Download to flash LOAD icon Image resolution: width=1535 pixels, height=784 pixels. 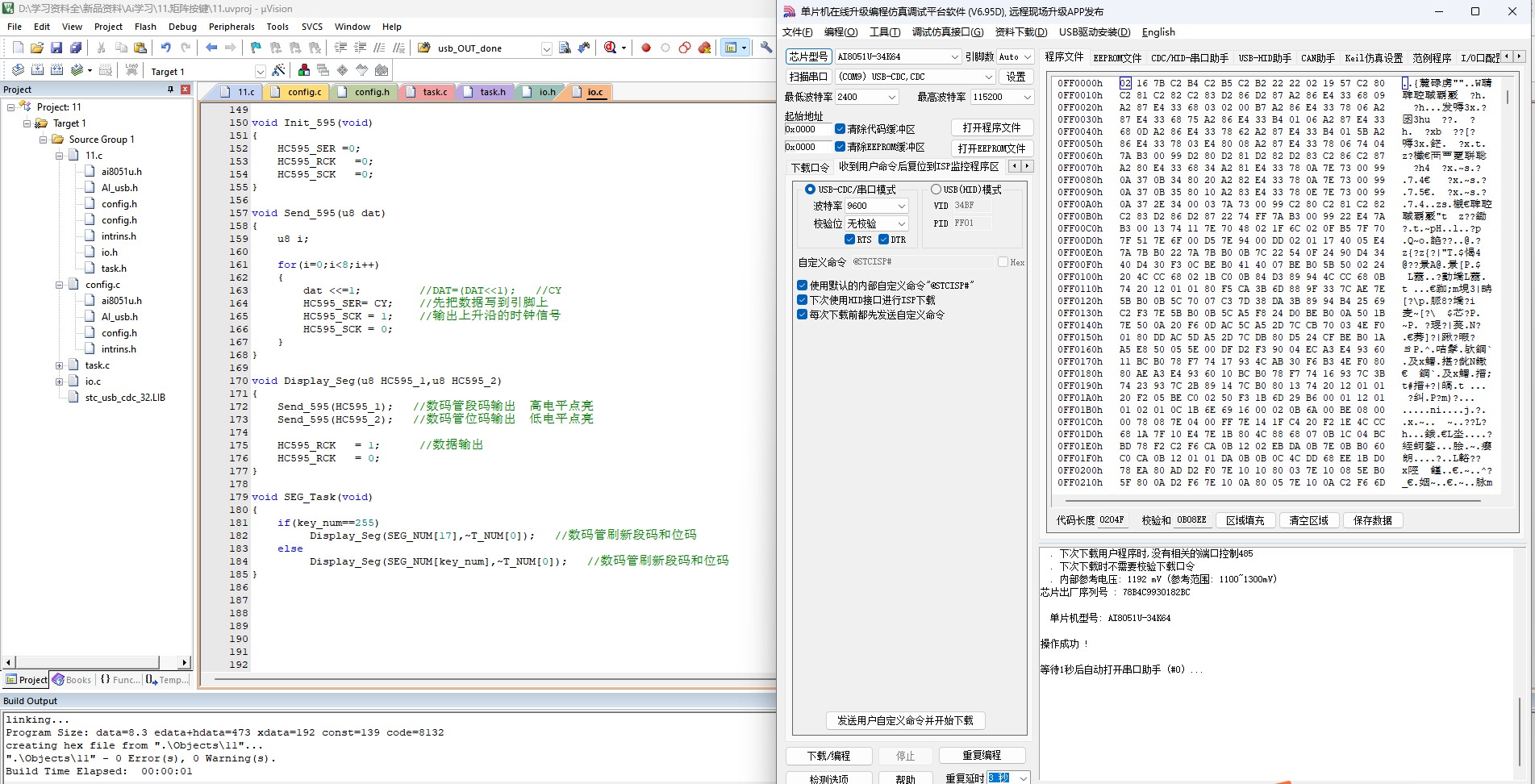[x=131, y=71]
